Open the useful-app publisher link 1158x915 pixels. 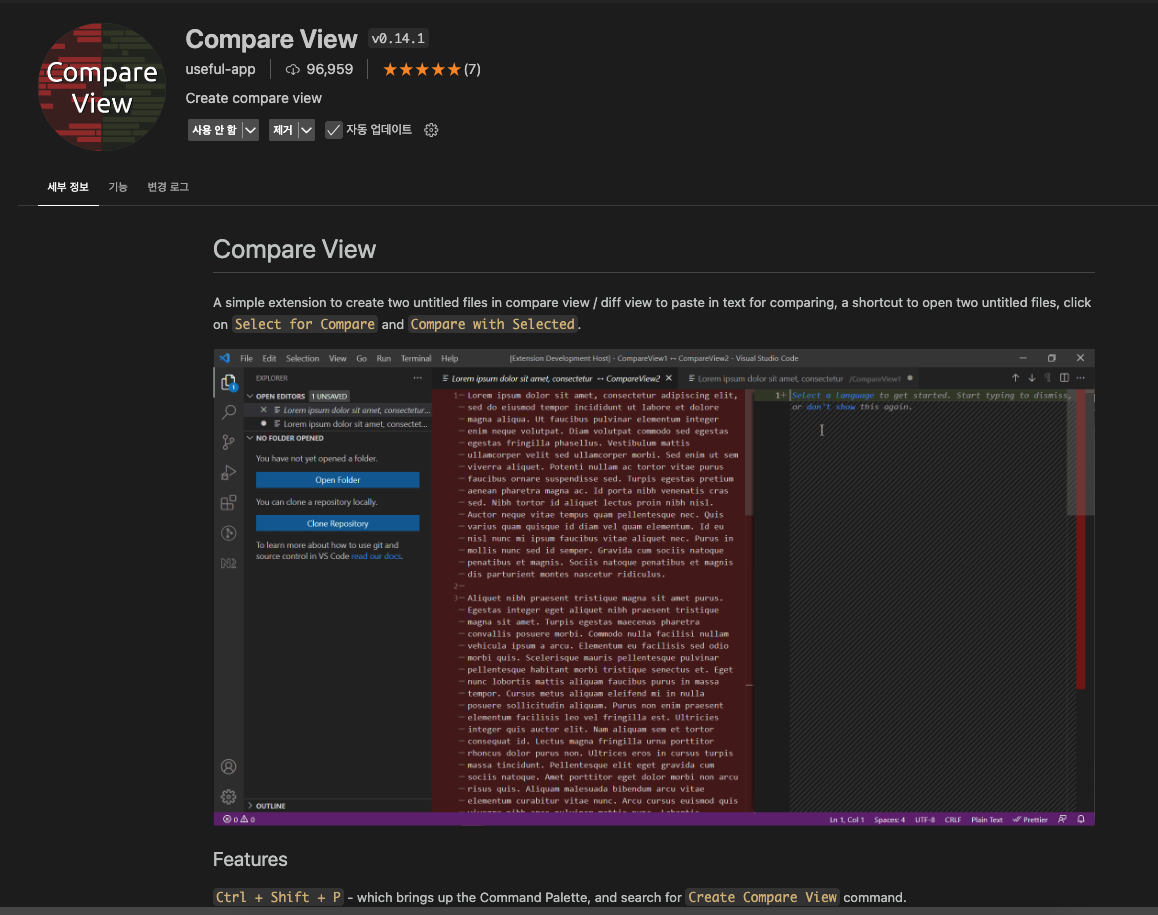tap(220, 69)
